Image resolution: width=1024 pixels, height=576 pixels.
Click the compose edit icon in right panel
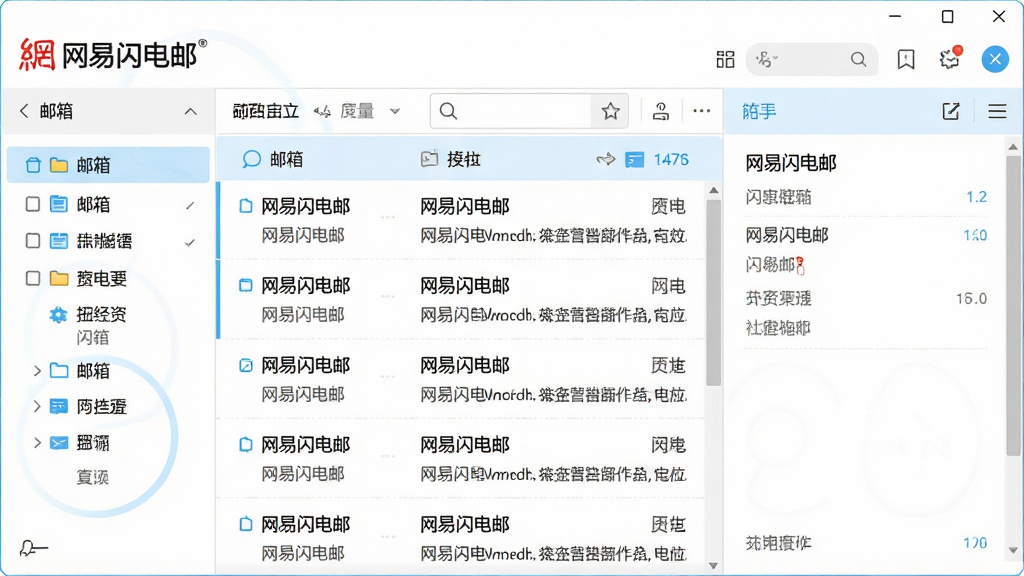click(x=951, y=111)
